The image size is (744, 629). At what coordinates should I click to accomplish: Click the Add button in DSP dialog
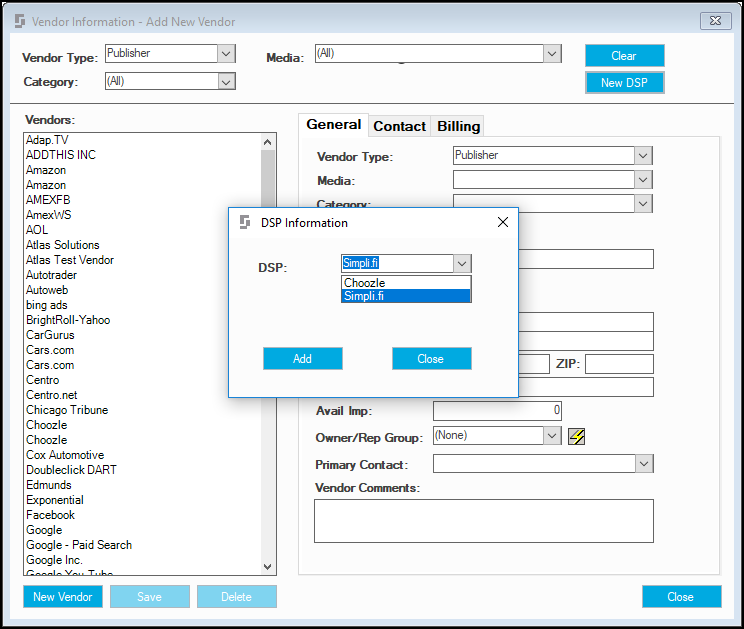[x=303, y=359]
